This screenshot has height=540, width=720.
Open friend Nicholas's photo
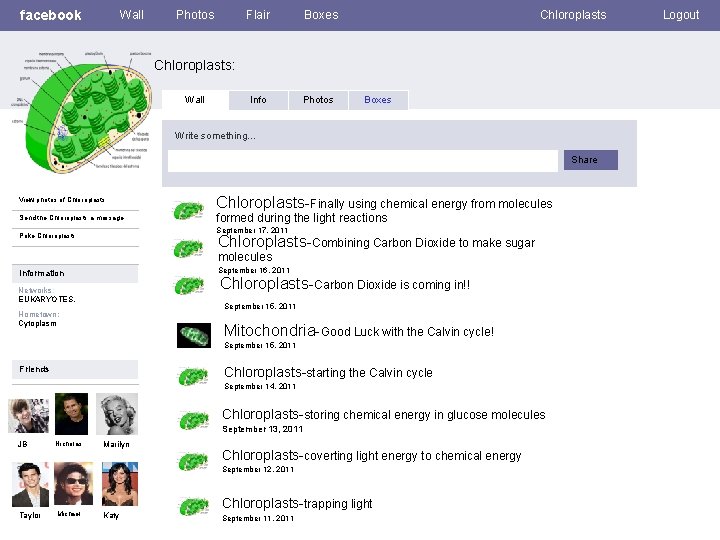coord(71,414)
